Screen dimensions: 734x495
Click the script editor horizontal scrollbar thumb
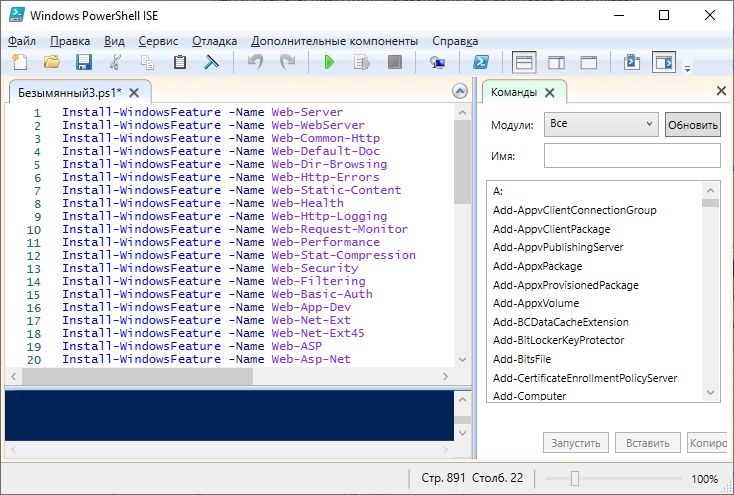(x=138, y=376)
